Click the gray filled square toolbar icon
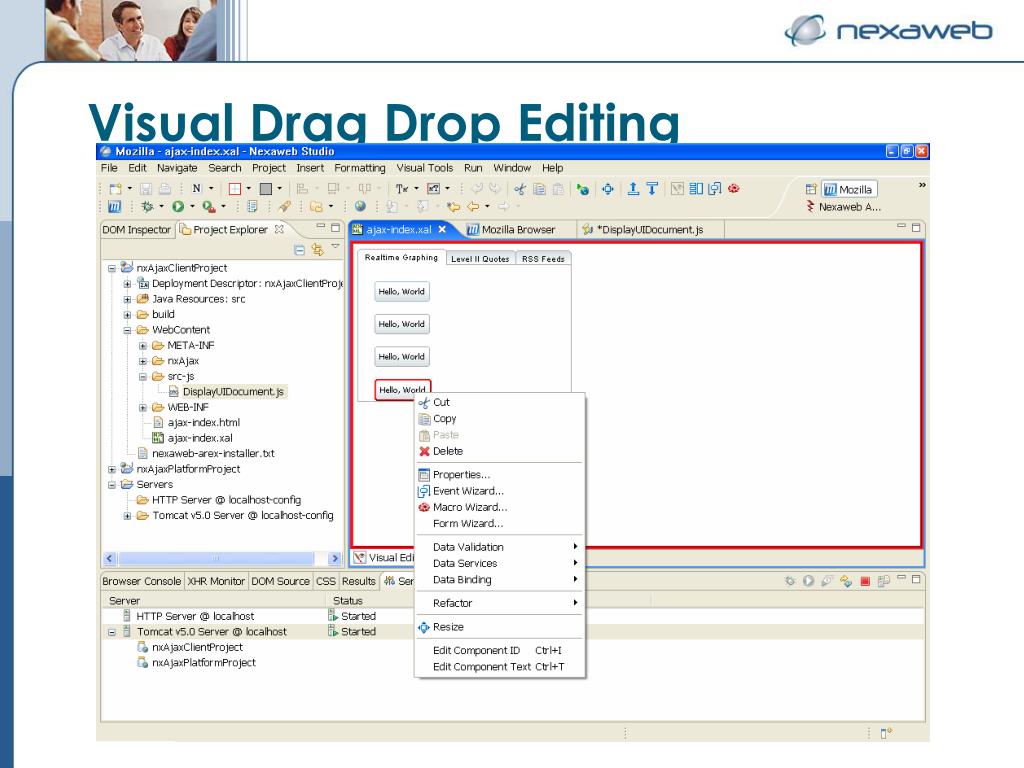This screenshot has height=768, width=1024. click(266, 189)
